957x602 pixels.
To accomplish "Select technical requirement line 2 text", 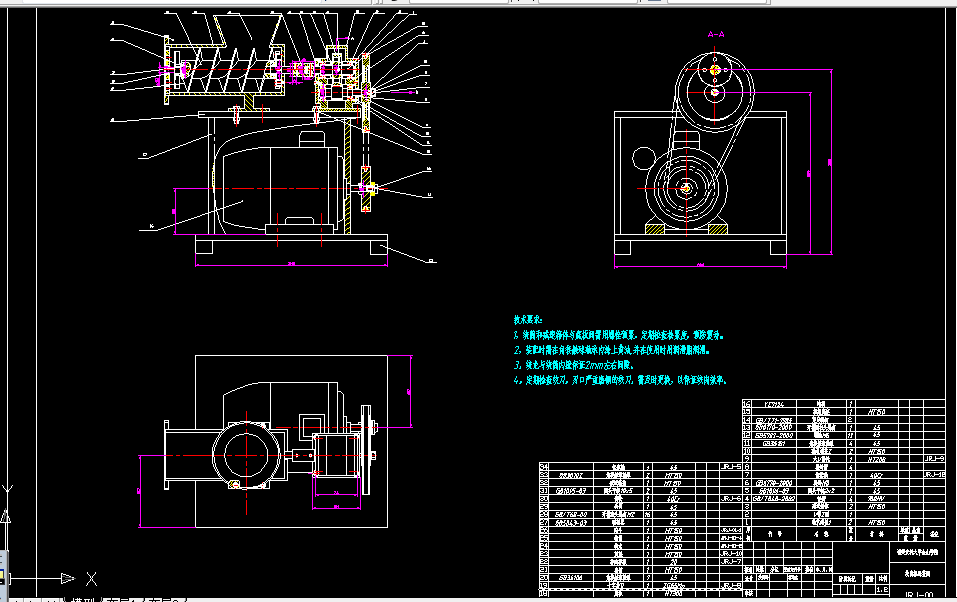I will click(x=611, y=350).
